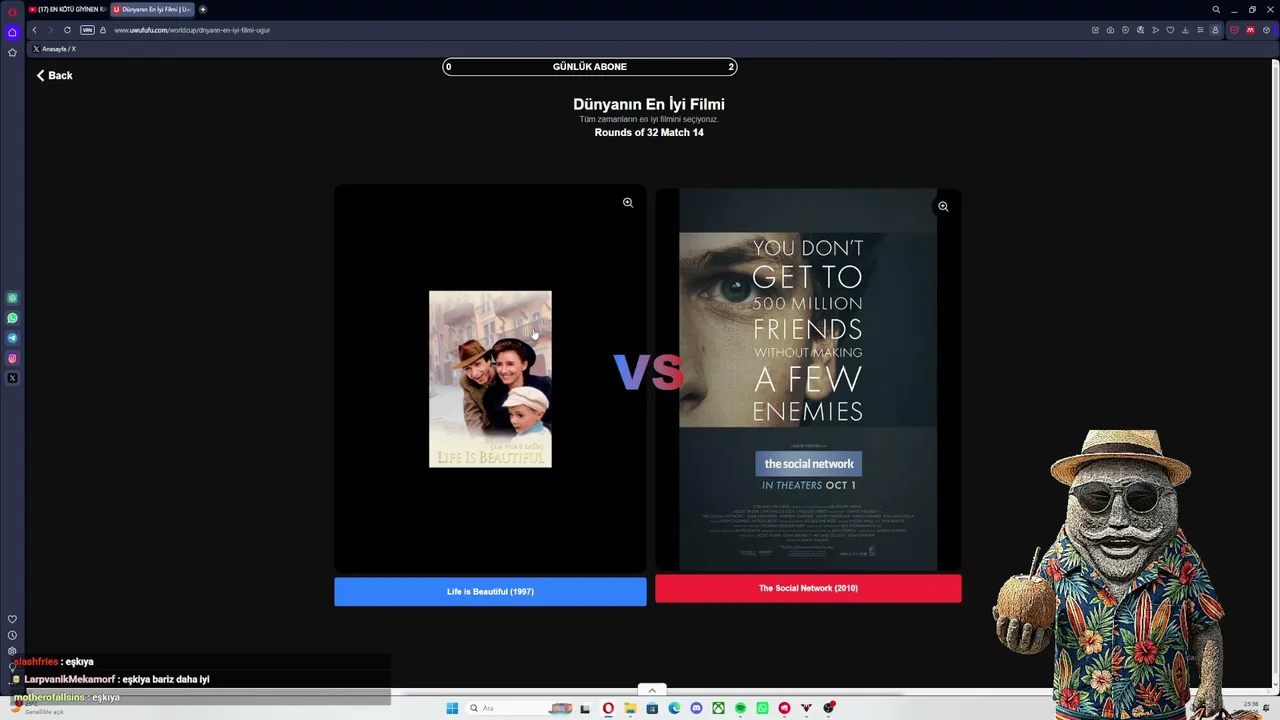Open the Xbox app from the taskbar
Image resolution: width=1280 pixels, height=720 pixels.
pos(718,708)
